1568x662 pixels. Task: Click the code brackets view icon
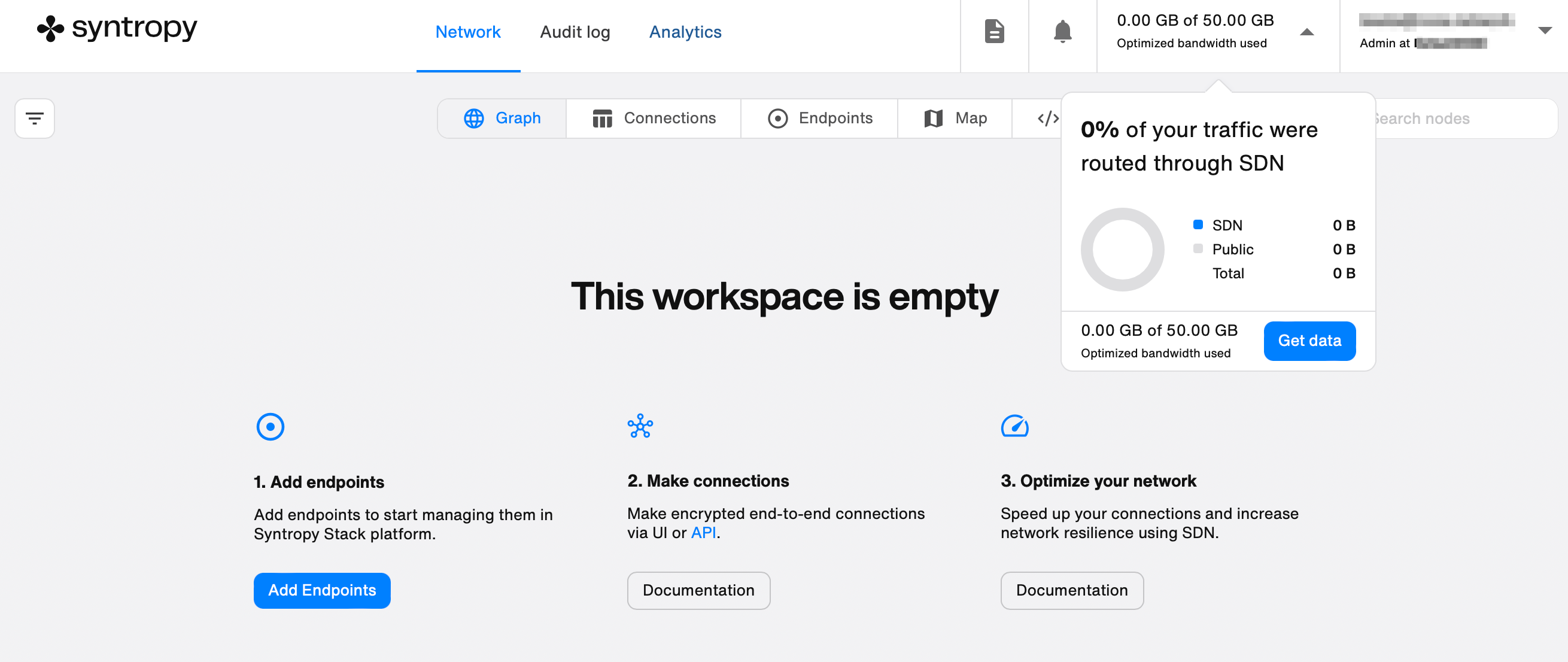tap(1047, 118)
